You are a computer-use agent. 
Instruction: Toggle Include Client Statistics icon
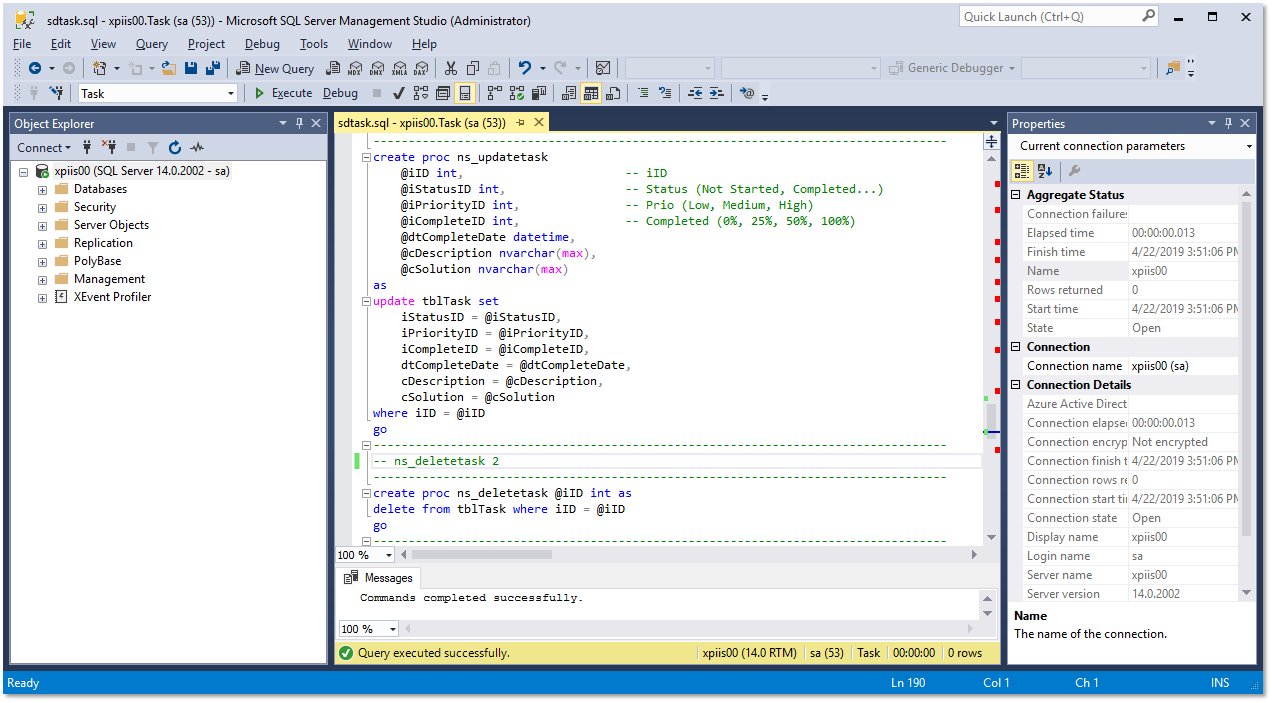[540, 93]
